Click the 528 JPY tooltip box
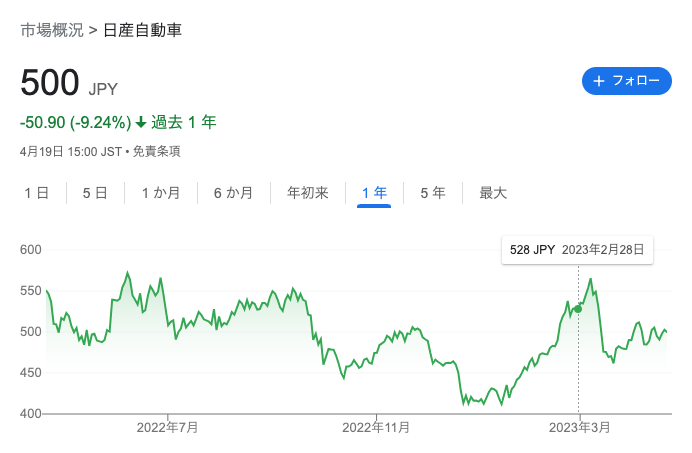692x453 pixels. pyautogui.click(x=577, y=250)
